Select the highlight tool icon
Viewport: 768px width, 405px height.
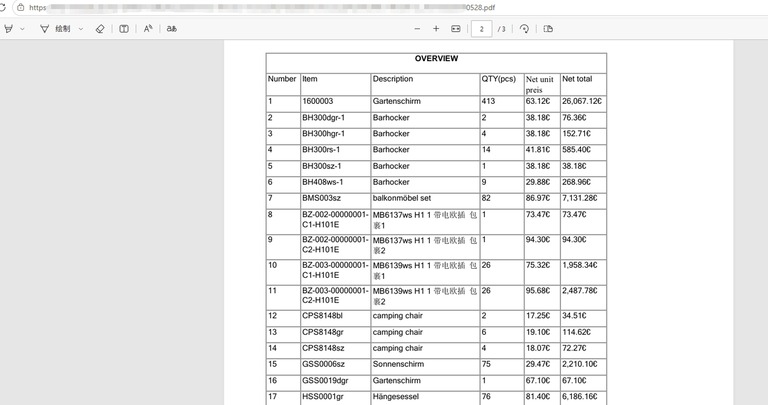click(x=8, y=29)
